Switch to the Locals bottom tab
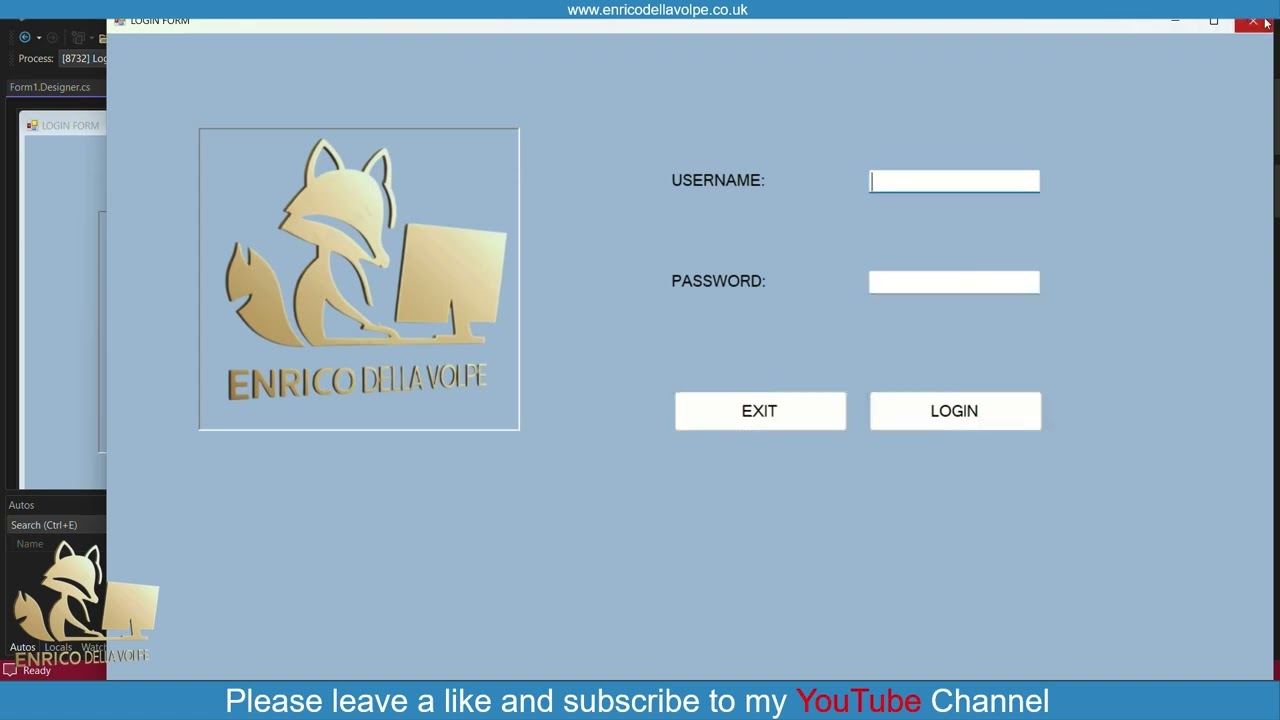This screenshot has width=1280, height=720. coord(58,647)
